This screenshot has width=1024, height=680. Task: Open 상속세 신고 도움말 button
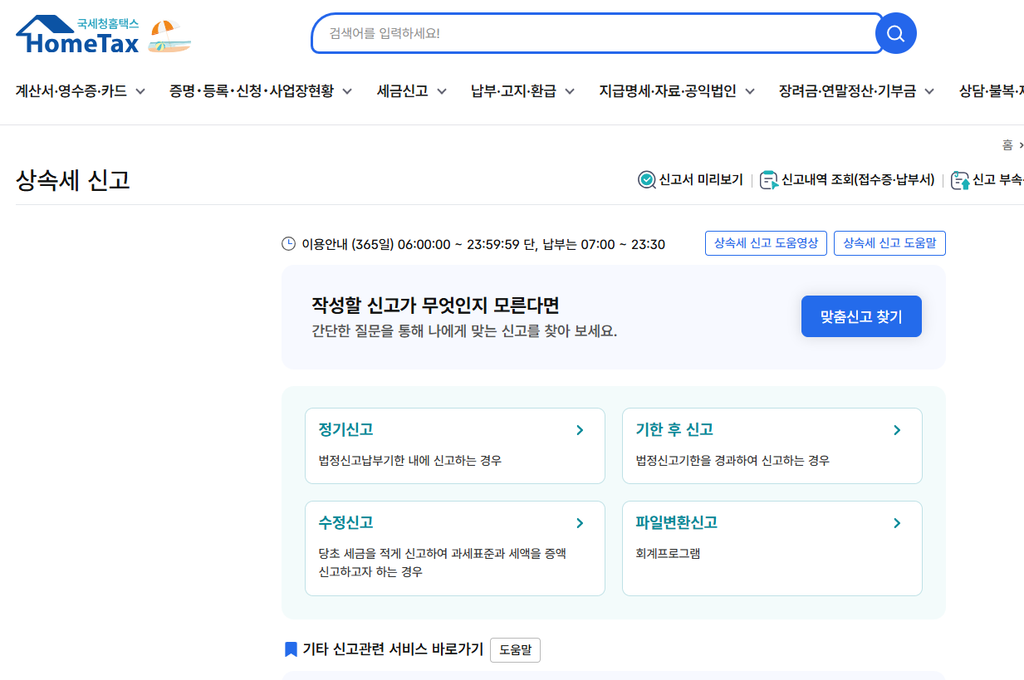[889, 243]
